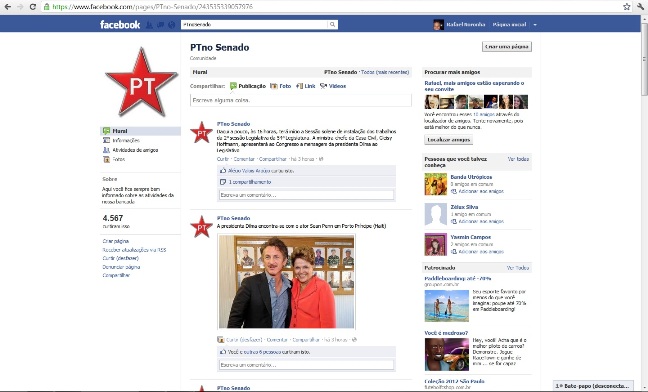Open Banda Utrópicos profile thumbnail
The image size is (648, 392).
point(436,184)
